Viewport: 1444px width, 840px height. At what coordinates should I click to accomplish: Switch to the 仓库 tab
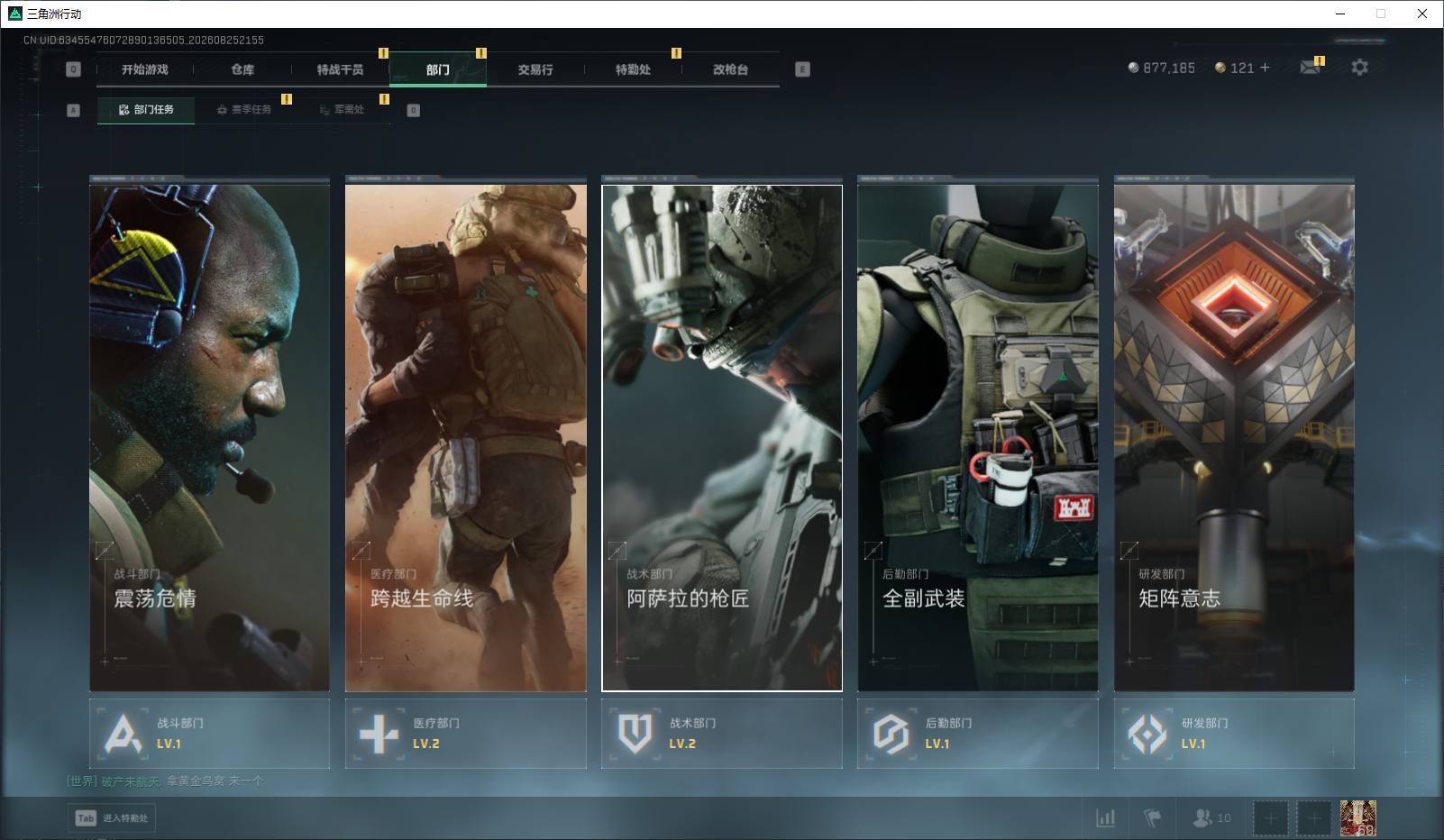pyautogui.click(x=242, y=69)
